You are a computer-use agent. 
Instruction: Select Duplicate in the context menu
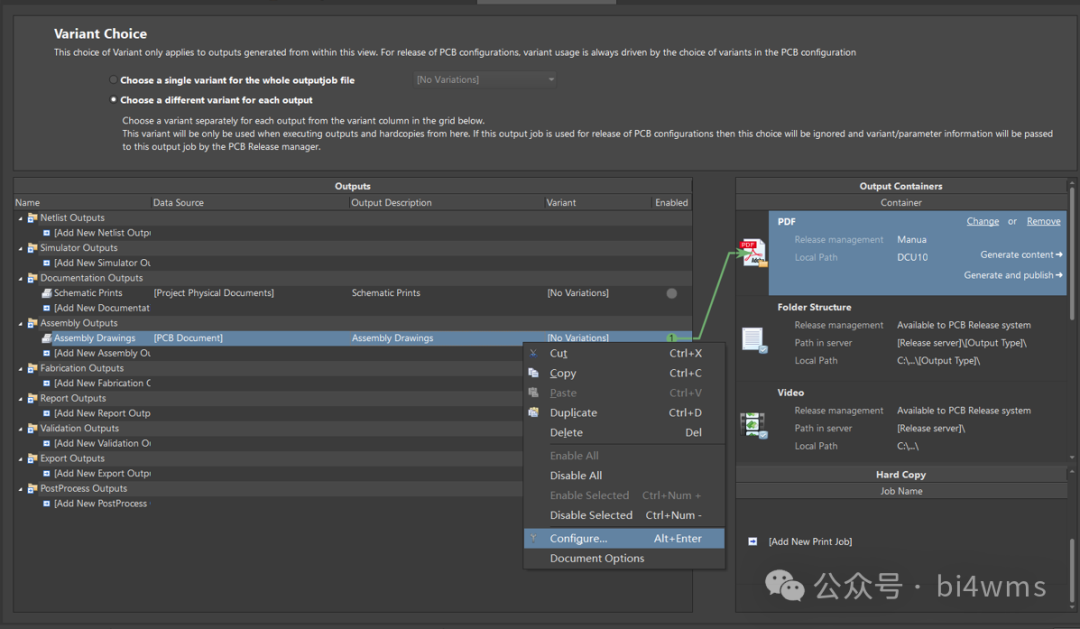pos(573,413)
